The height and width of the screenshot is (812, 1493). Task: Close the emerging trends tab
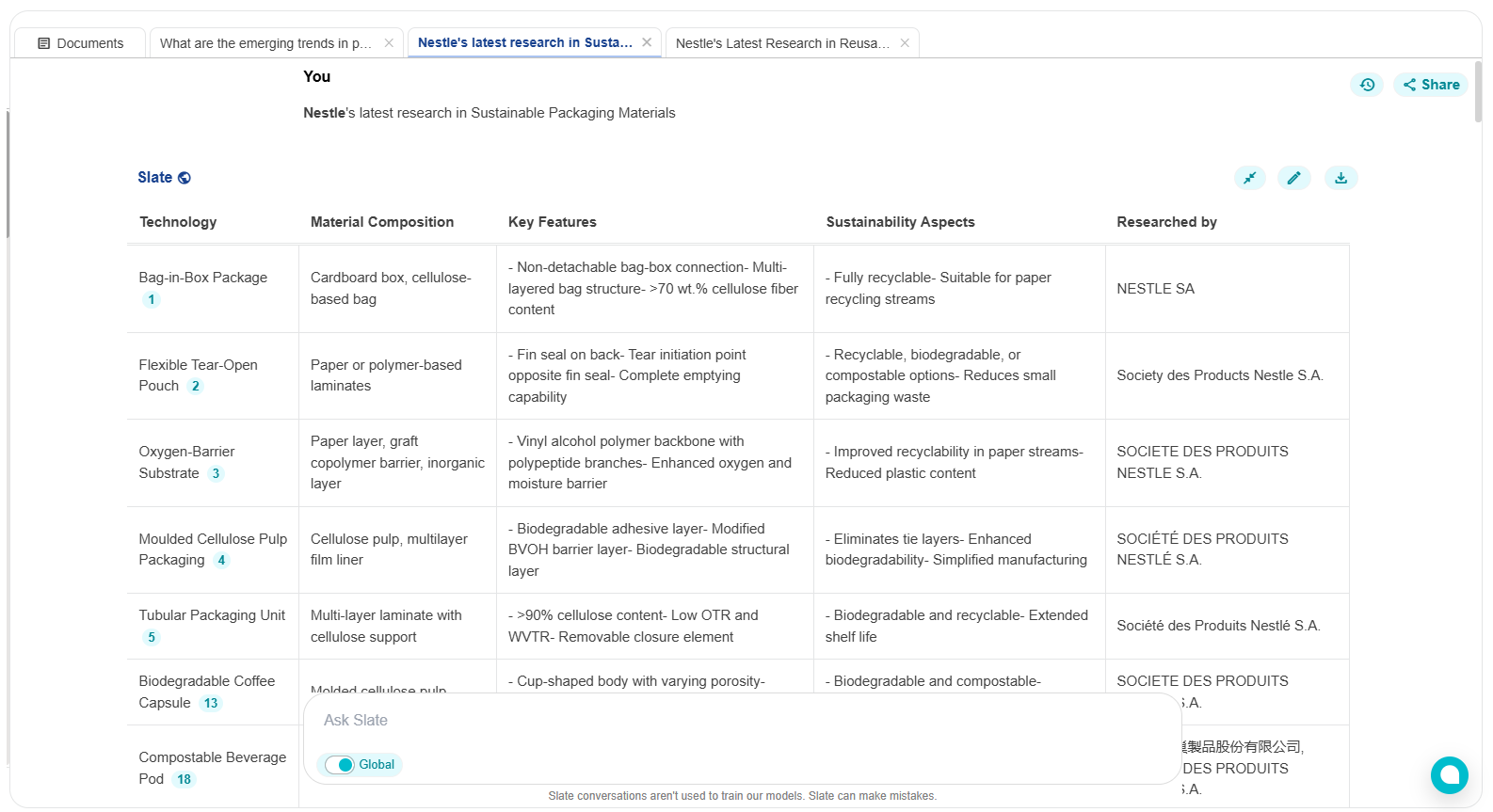coord(389,43)
